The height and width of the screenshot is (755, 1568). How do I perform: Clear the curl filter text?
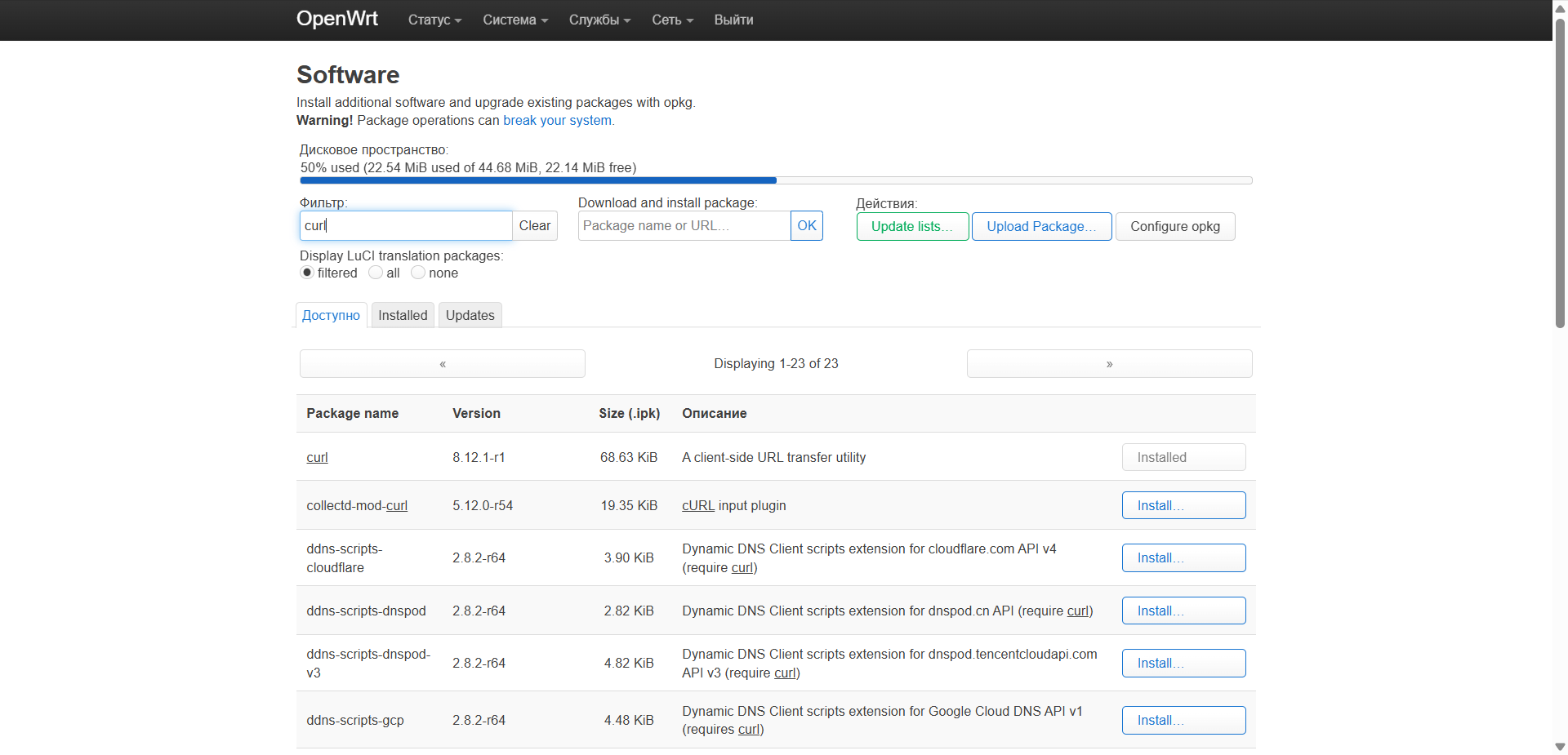[x=534, y=225]
